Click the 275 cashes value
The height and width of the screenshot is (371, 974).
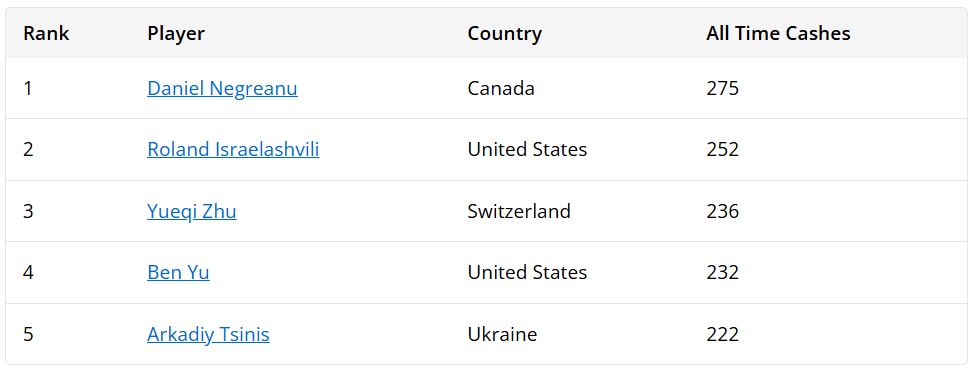pyautogui.click(x=722, y=88)
